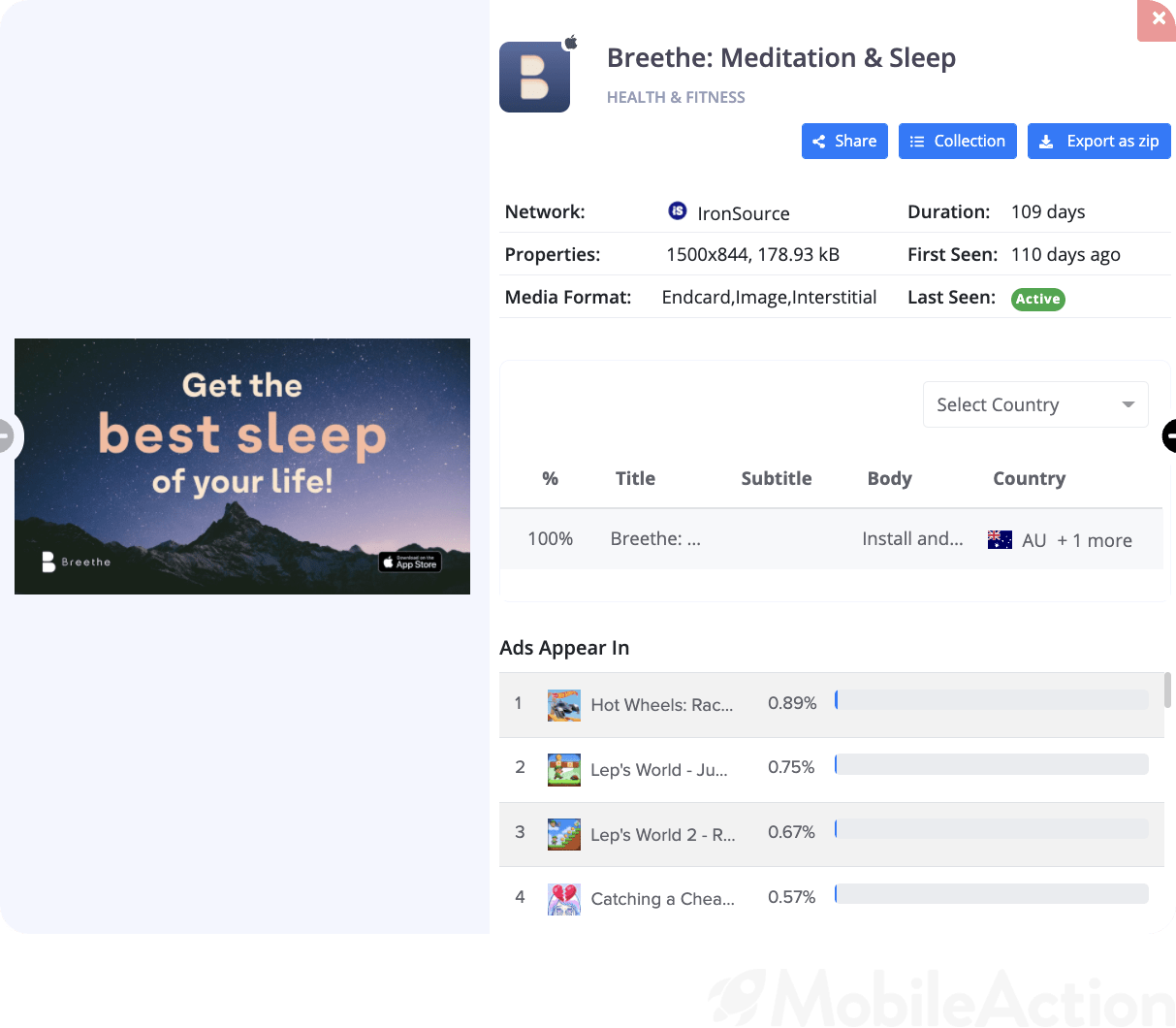Sort by the Subtitle column header
Viewport: 1176px width, 1028px height.
[777, 478]
